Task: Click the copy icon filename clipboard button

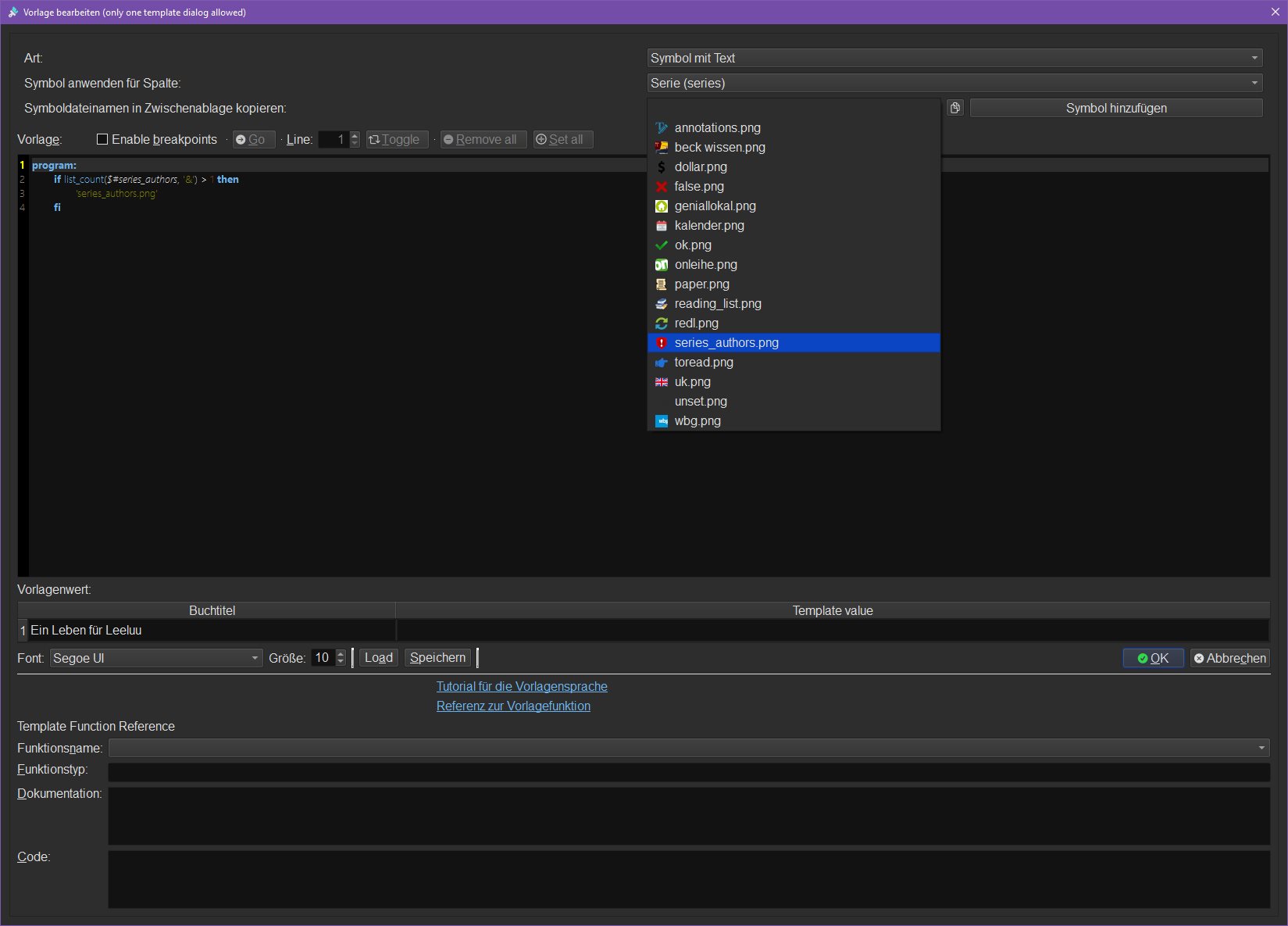Action: [955, 108]
